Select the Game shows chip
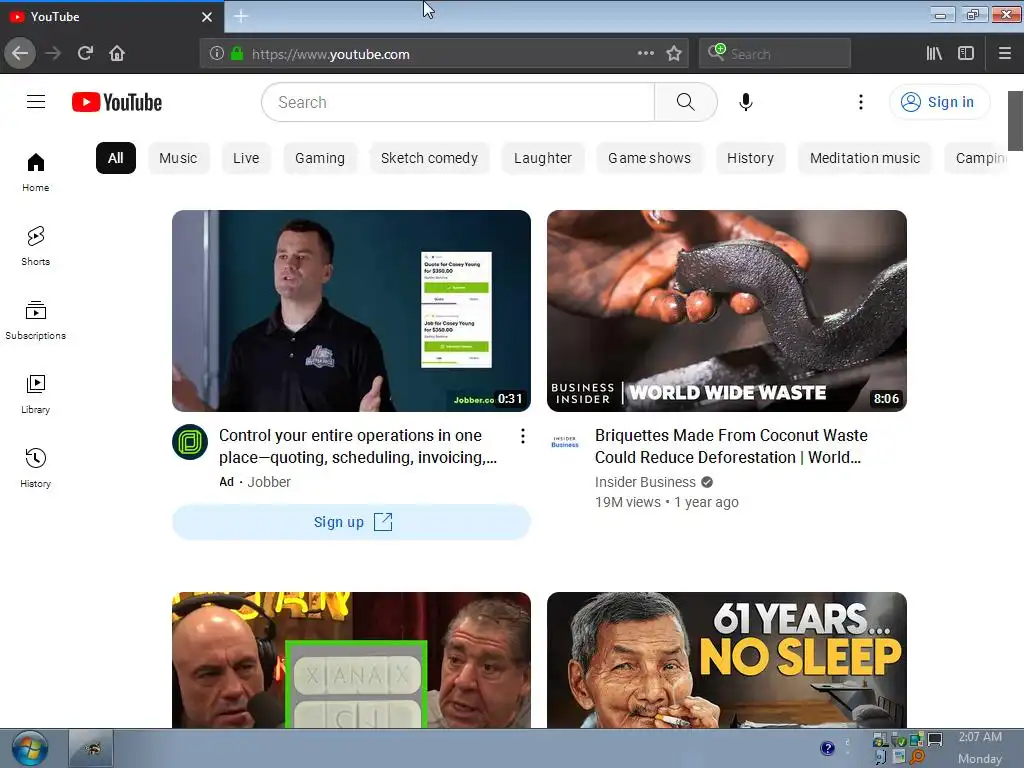 (x=650, y=158)
